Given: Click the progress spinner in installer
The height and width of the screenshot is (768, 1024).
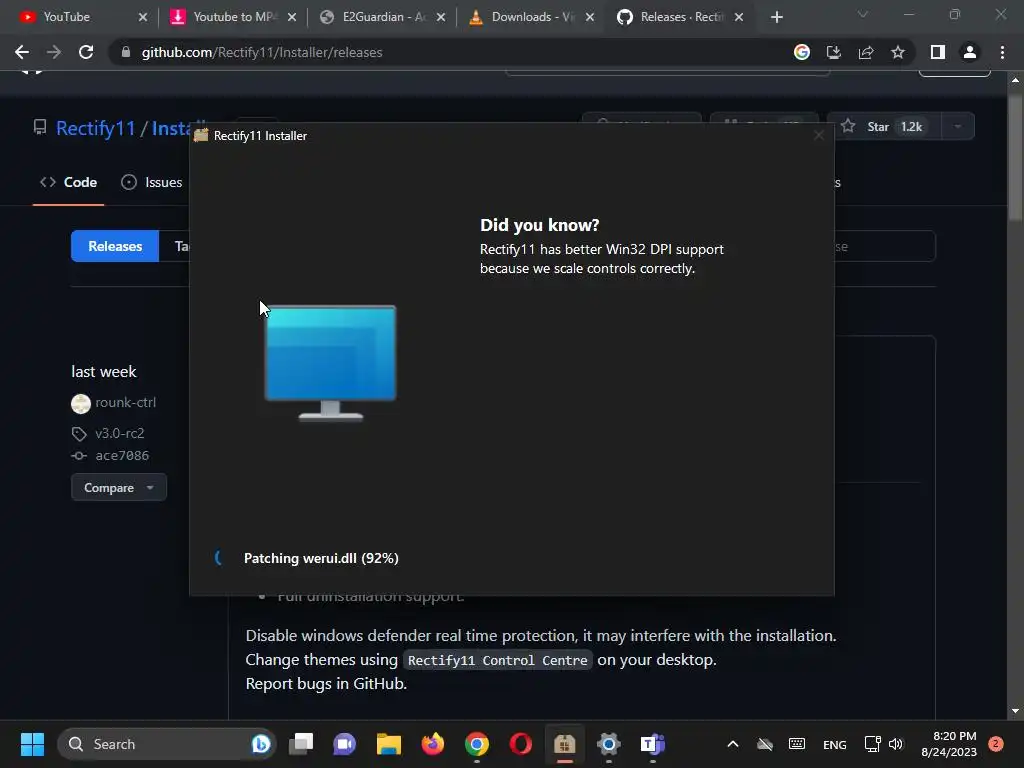Looking at the screenshot, I should pyautogui.click(x=219, y=558).
